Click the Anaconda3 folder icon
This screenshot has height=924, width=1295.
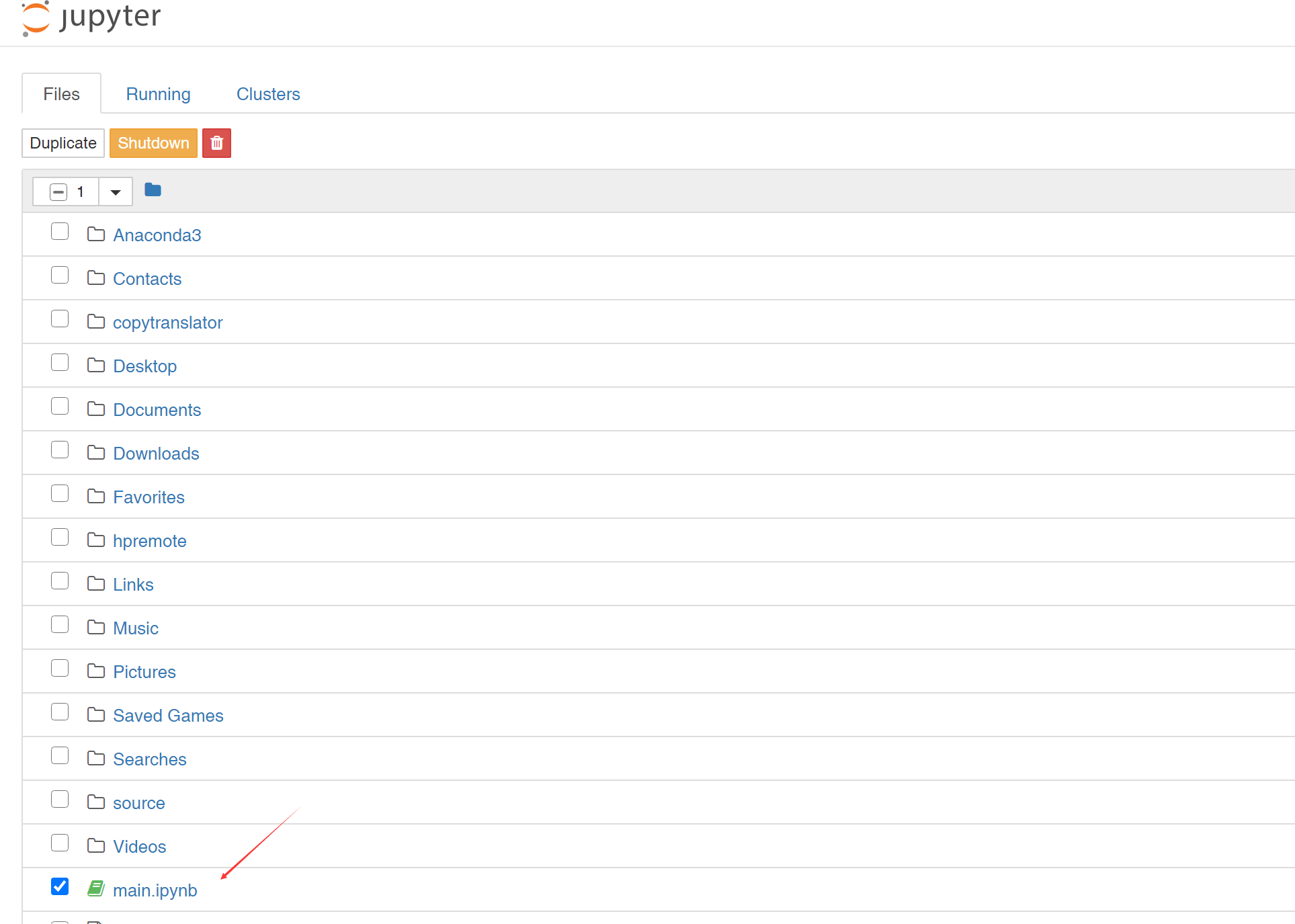coord(96,235)
